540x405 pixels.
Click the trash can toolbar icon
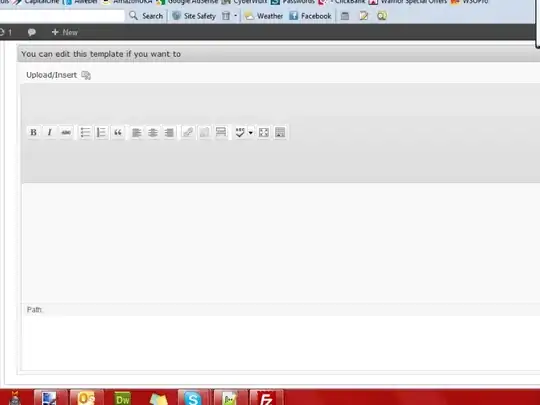point(226,16)
